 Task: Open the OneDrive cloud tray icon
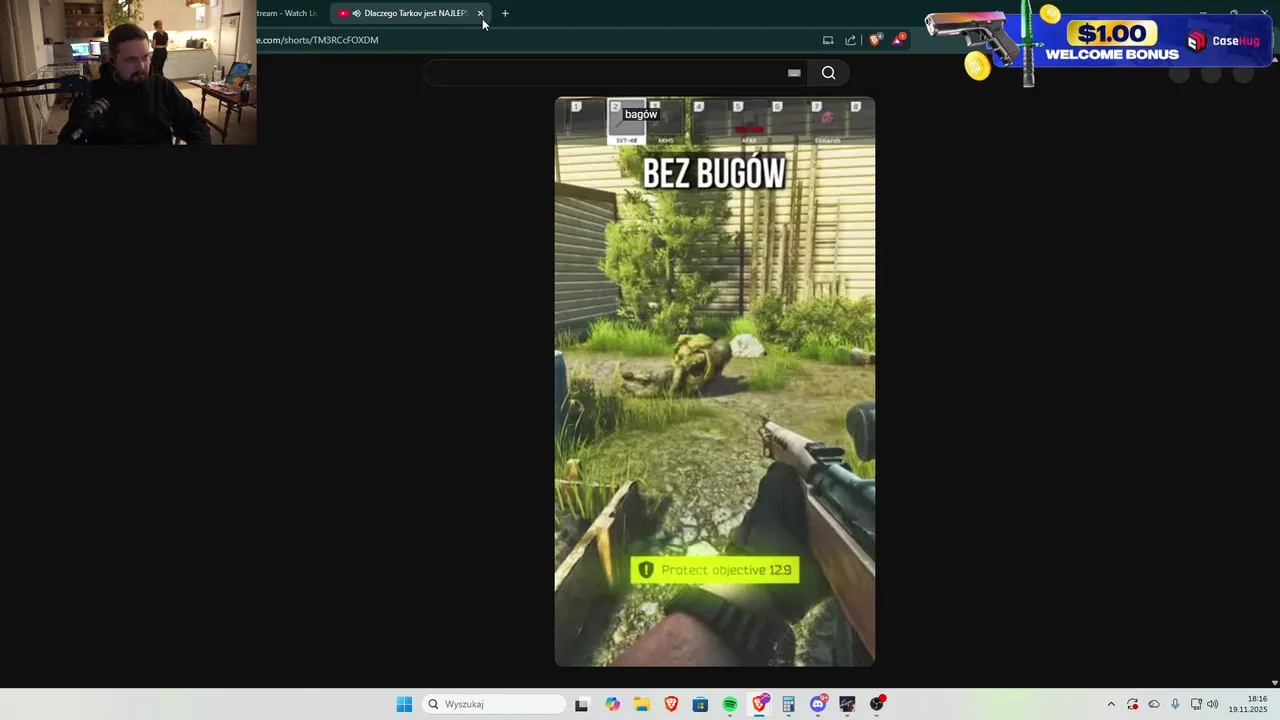1154,704
